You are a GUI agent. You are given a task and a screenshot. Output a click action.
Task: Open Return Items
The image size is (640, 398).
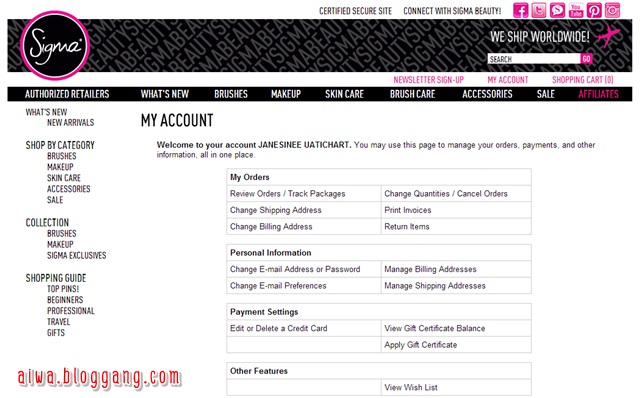pyautogui.click(x=407, y=227)
